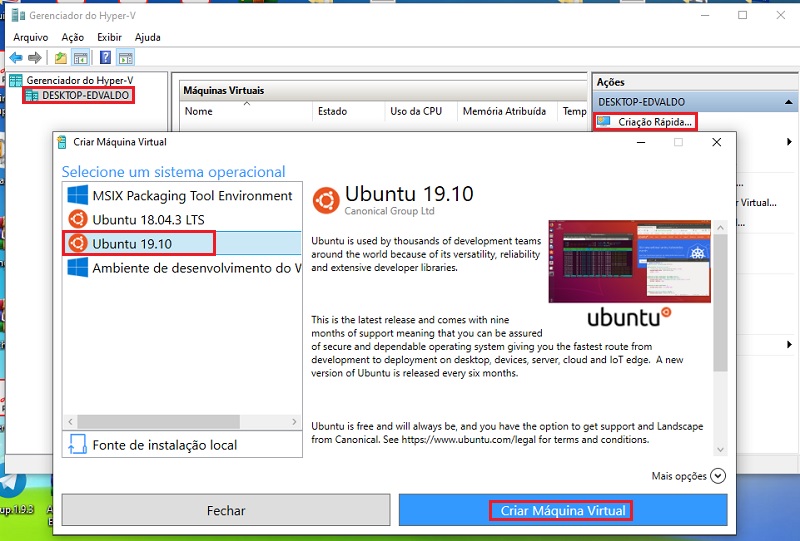Screen dimensions: 800x541
Task: Close the Criar Máquina Virtual dialog
Action: [x=716, y=142]
